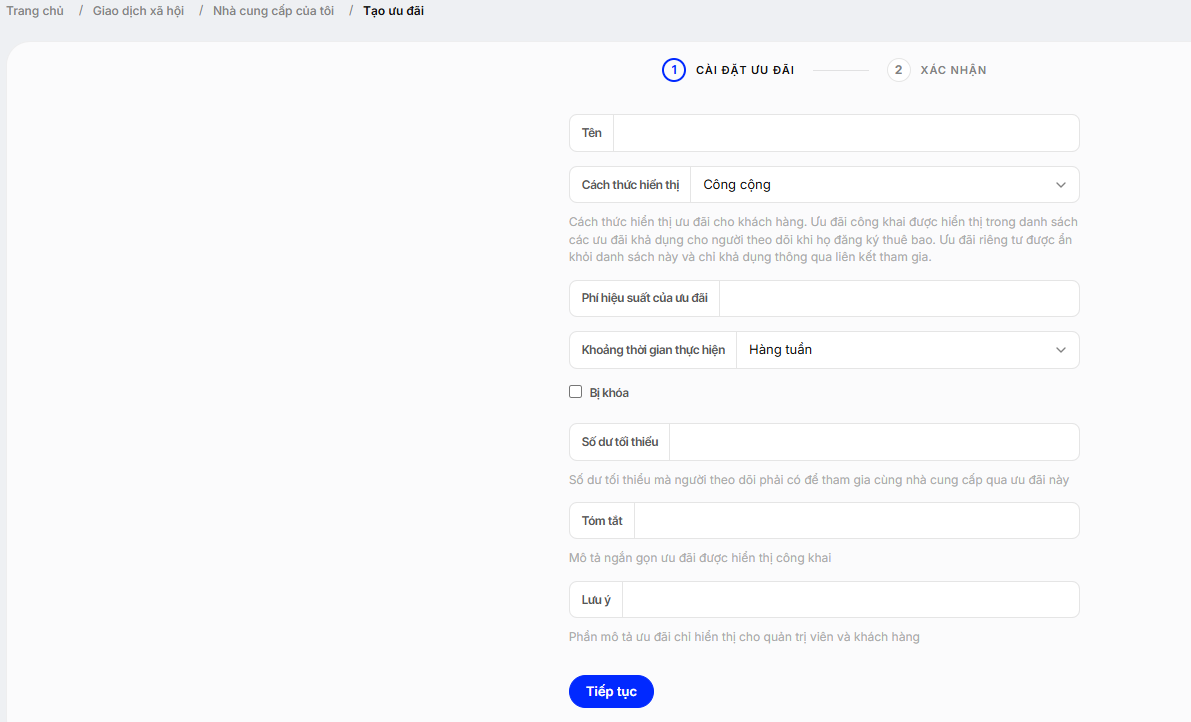
Task: Click chevron arrow beside Công cộng
Action: pos(1060,185)
